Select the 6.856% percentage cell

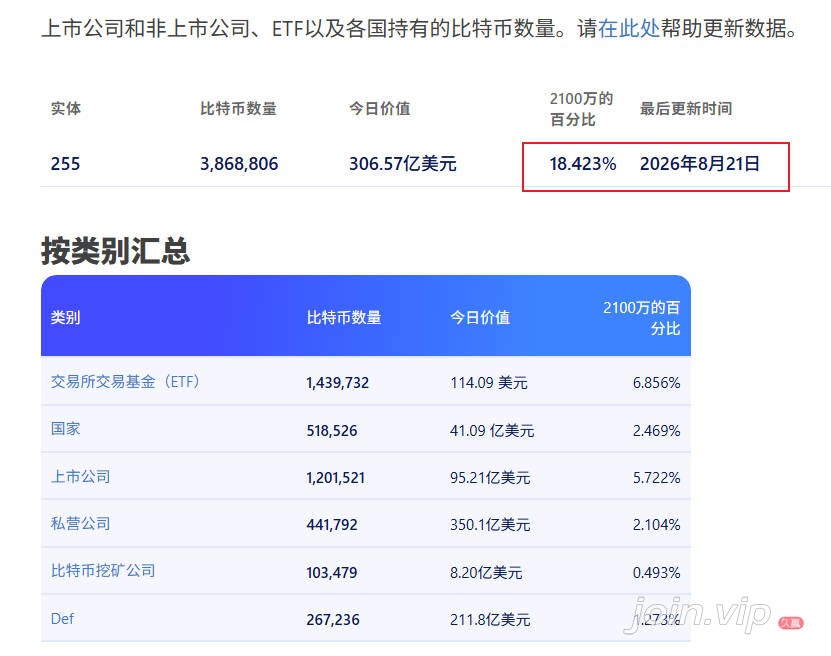(x=657, y=383)
